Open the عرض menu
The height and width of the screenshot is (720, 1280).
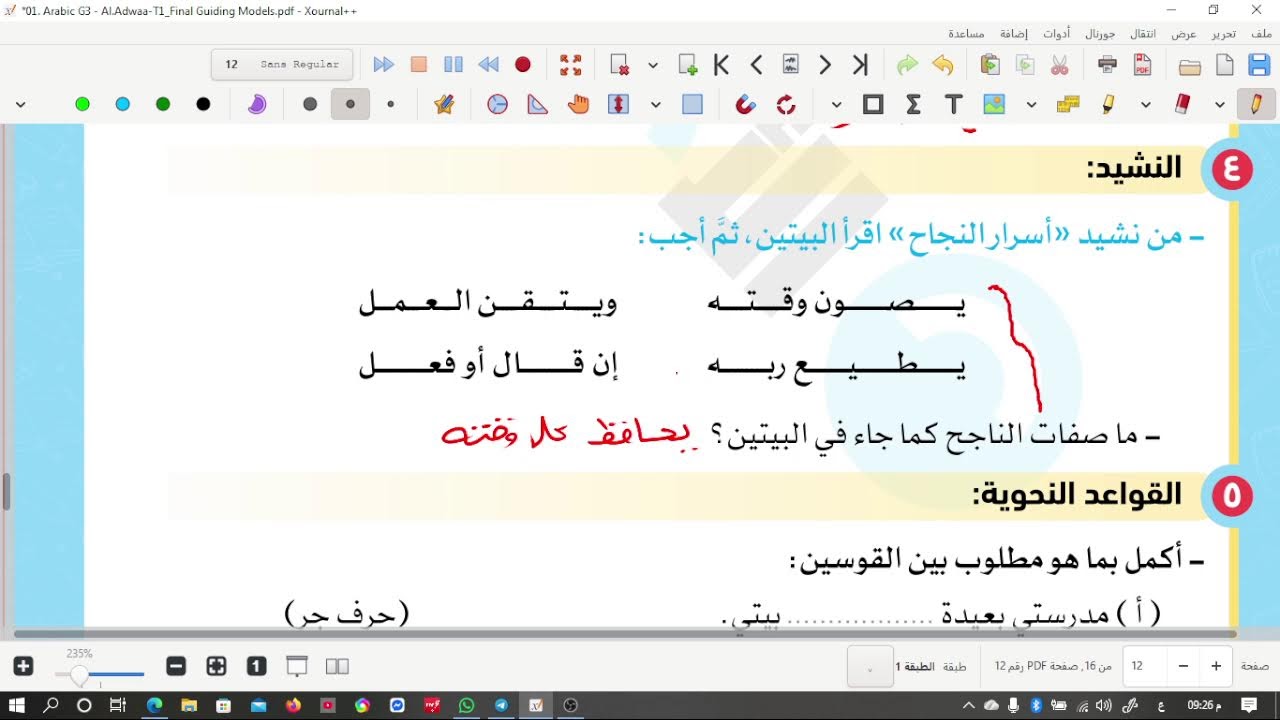click(x=1184, y=33)
